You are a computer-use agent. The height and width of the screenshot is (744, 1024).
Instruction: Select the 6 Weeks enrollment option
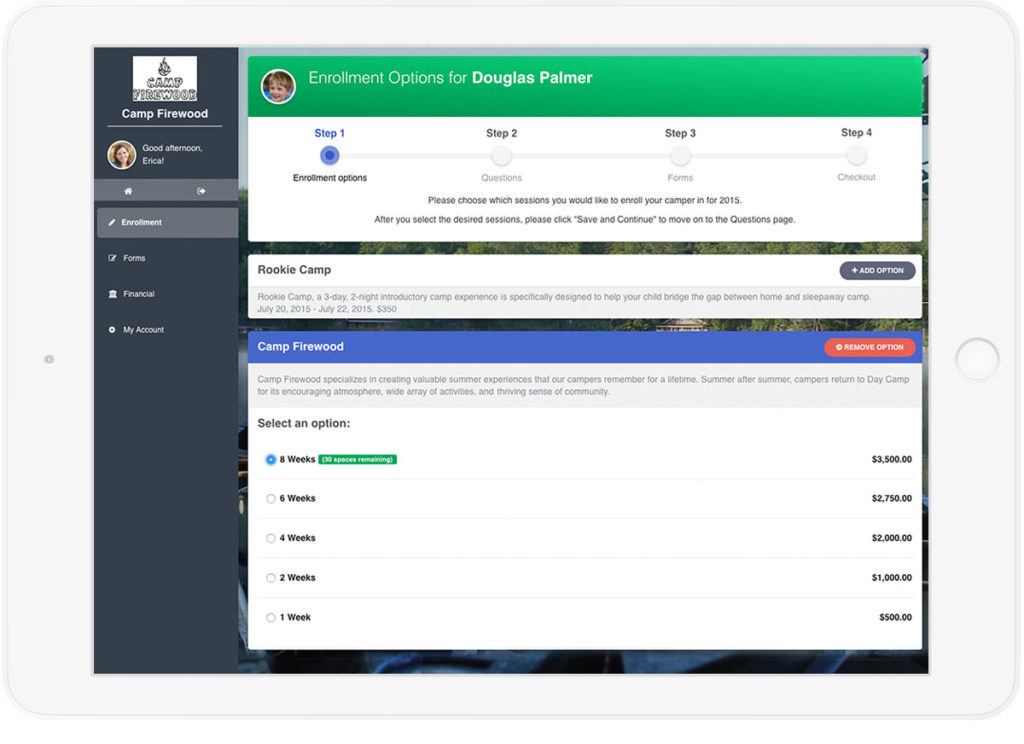point(268,498)
